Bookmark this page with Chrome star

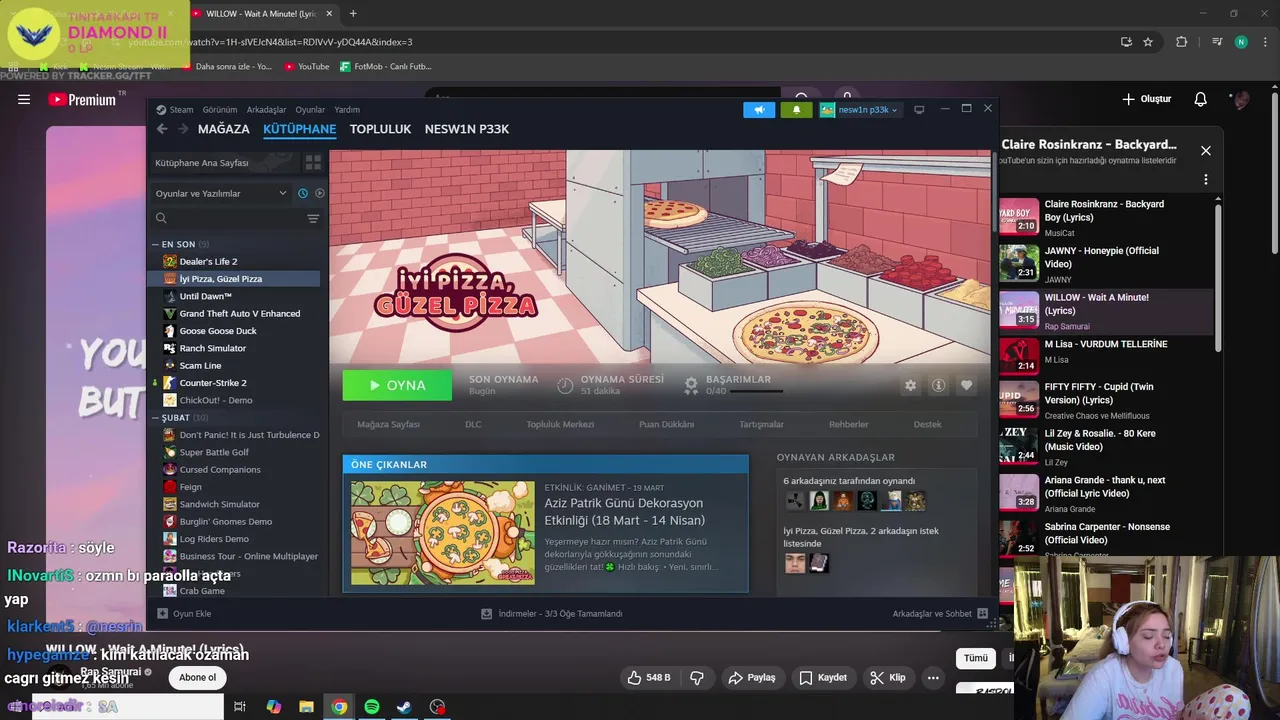tap(1148, 42)
